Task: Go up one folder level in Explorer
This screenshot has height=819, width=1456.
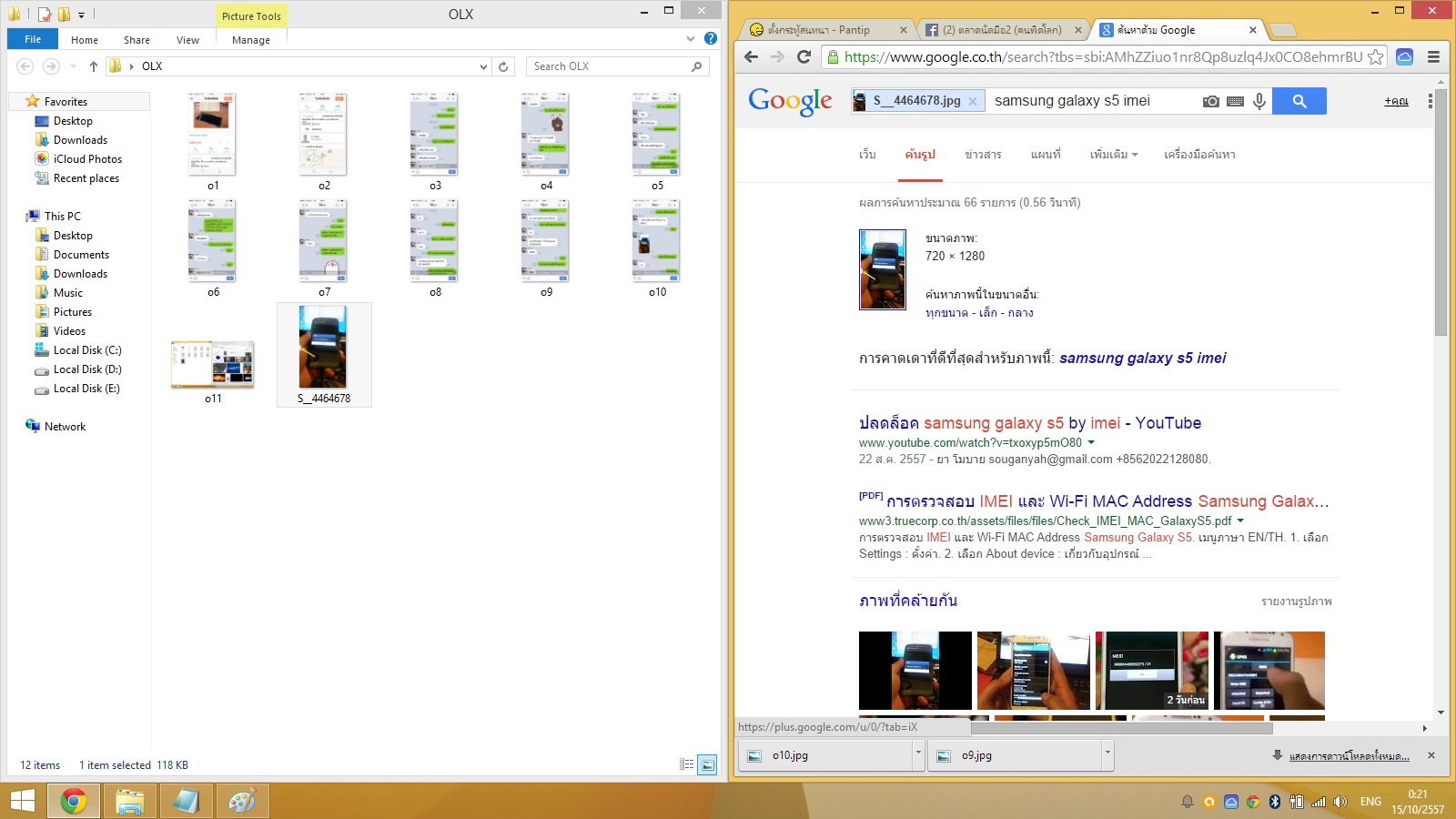Action: (x=93, y=66)
